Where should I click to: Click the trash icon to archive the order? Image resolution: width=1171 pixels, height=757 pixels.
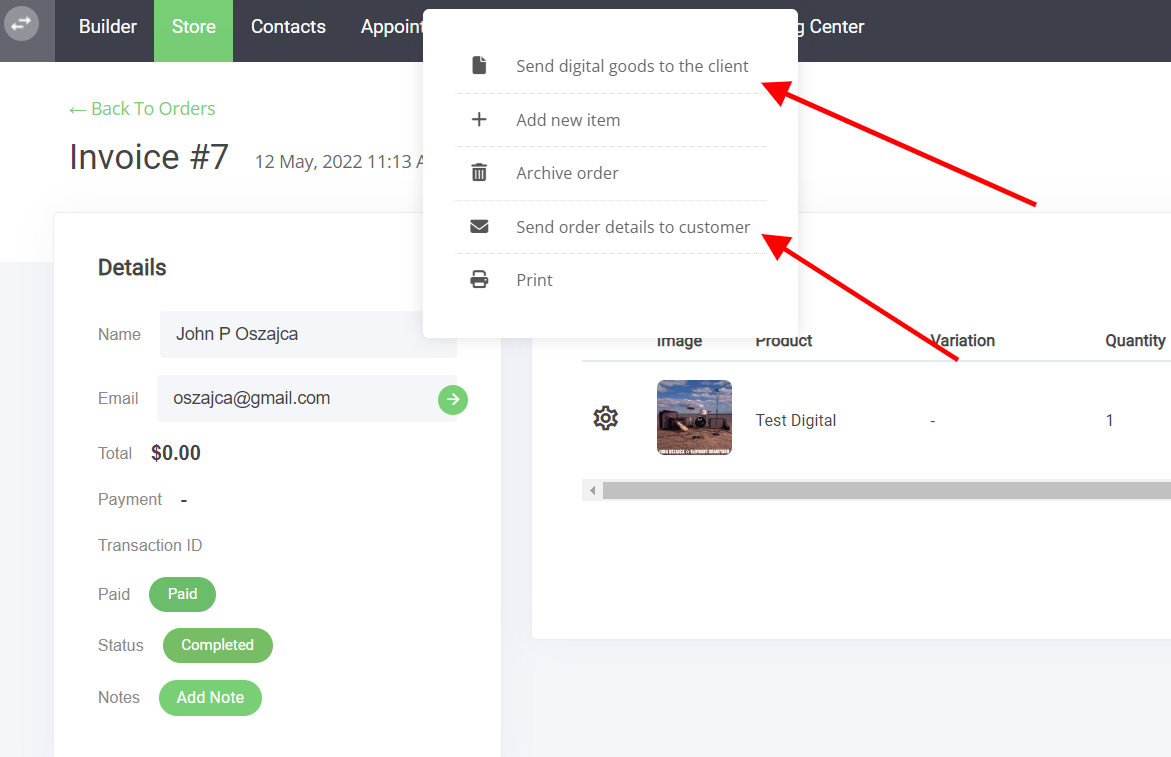479,172
